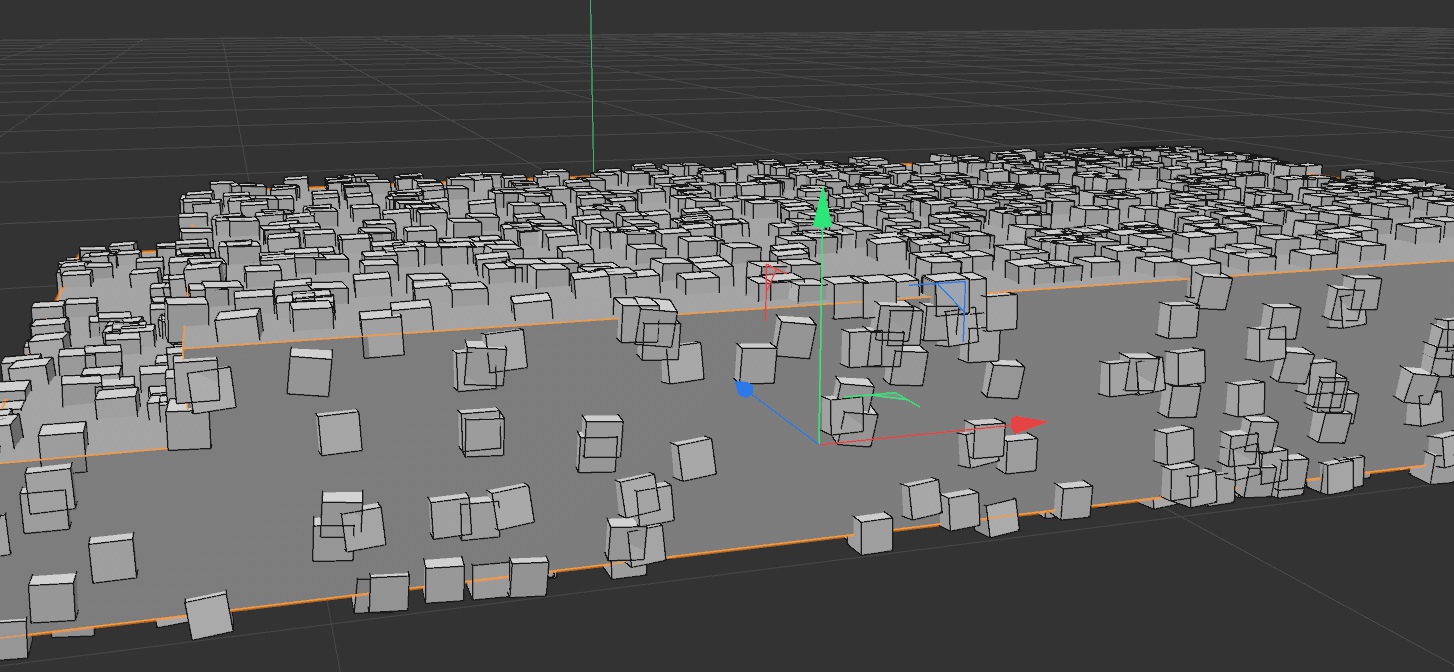The height and width of the screenshot is (672, 1454).
Task: Click the green Y-axis arrow head
Action: coord(823,209)
